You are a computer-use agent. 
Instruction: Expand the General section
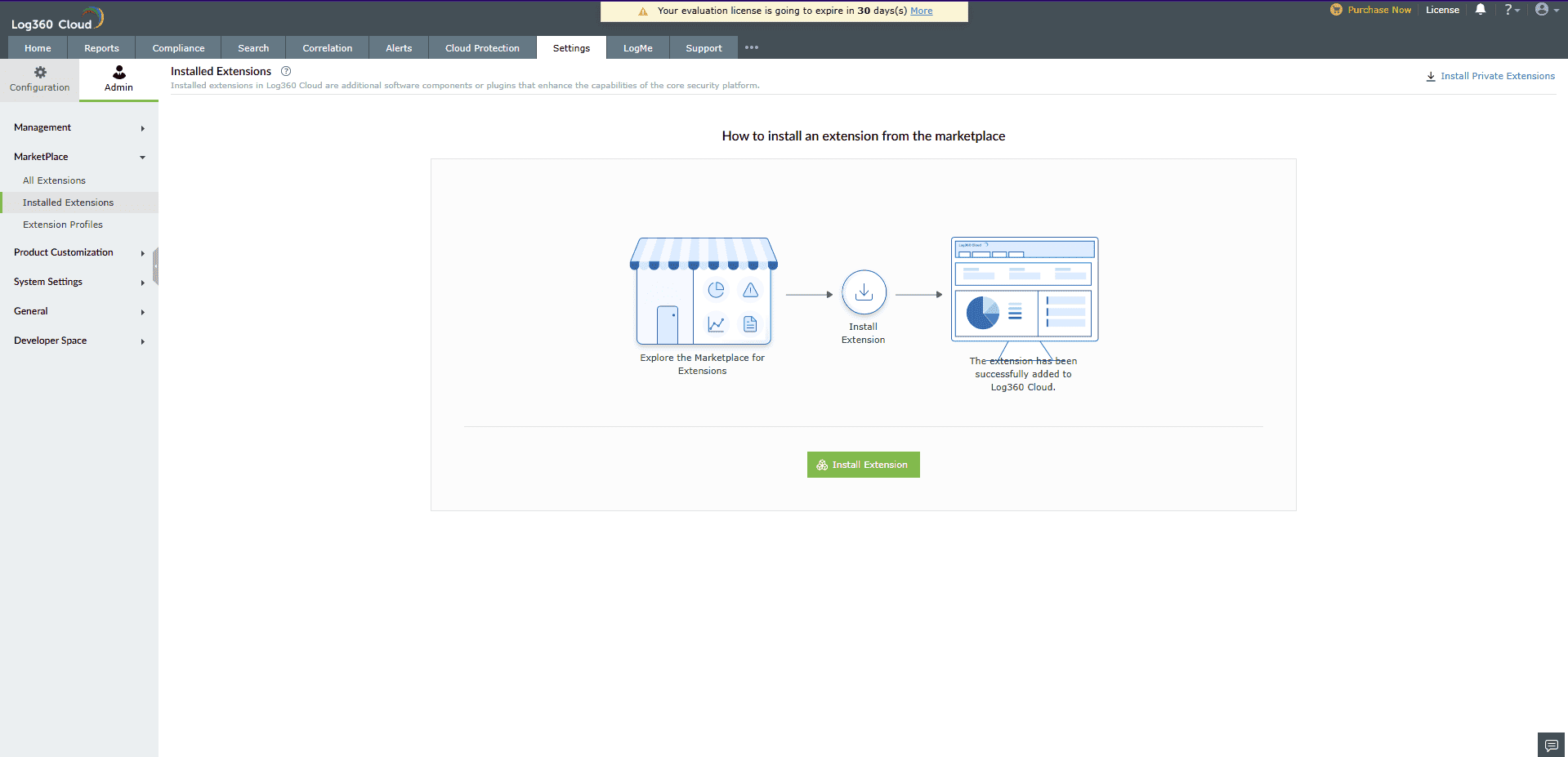click(x=79, y=311)
